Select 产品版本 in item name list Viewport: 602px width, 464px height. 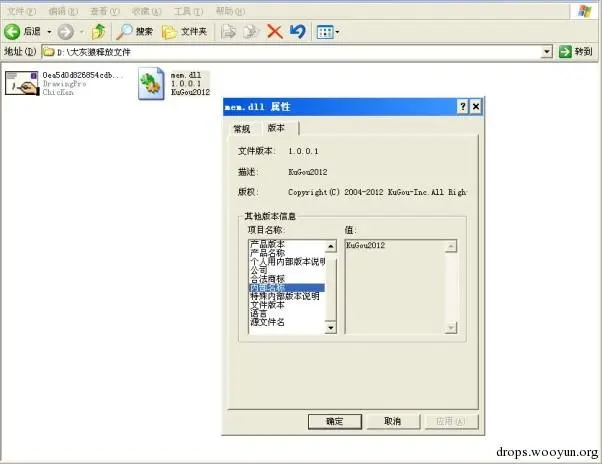coord(267,244)
